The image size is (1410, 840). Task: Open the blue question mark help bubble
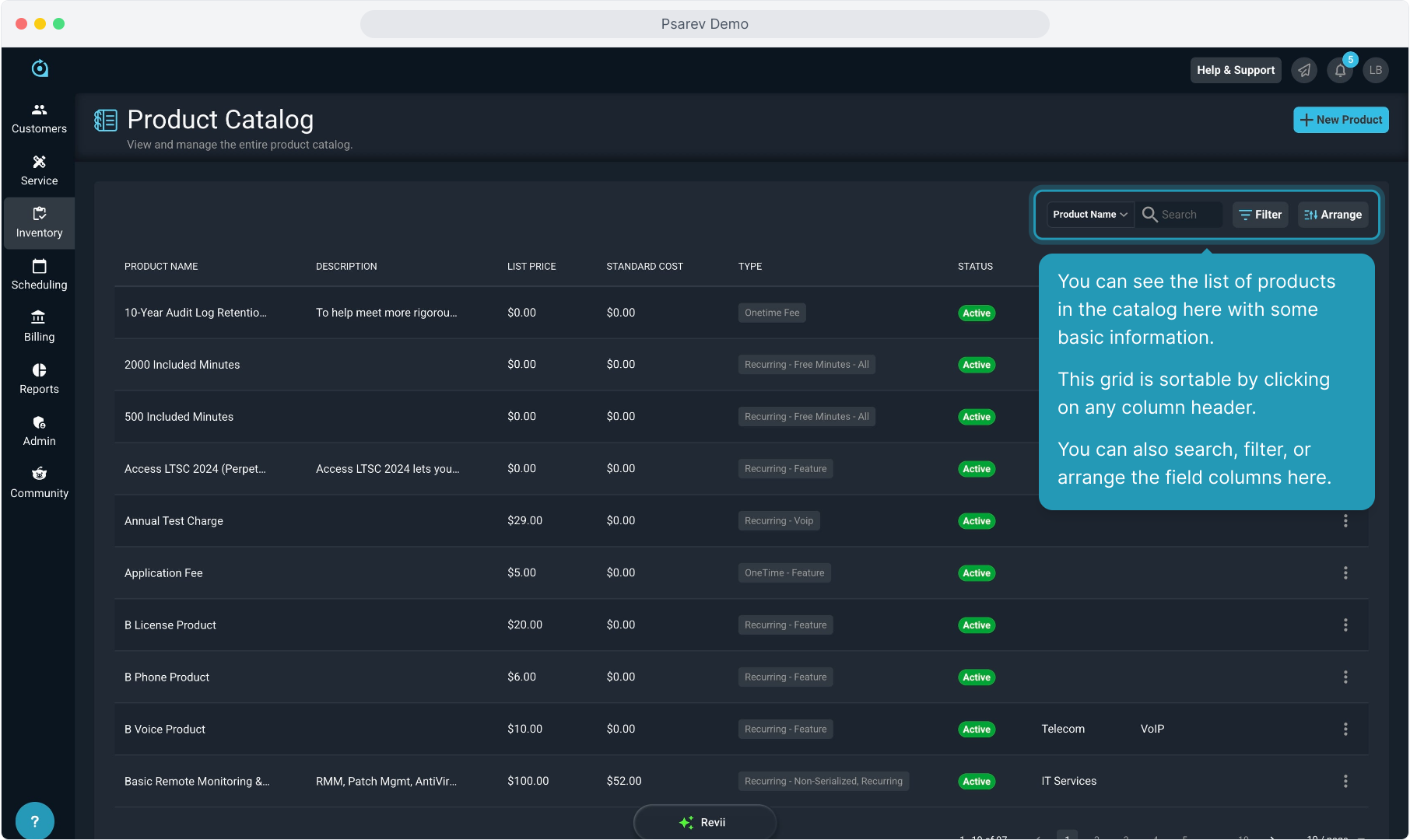(34, 821)
